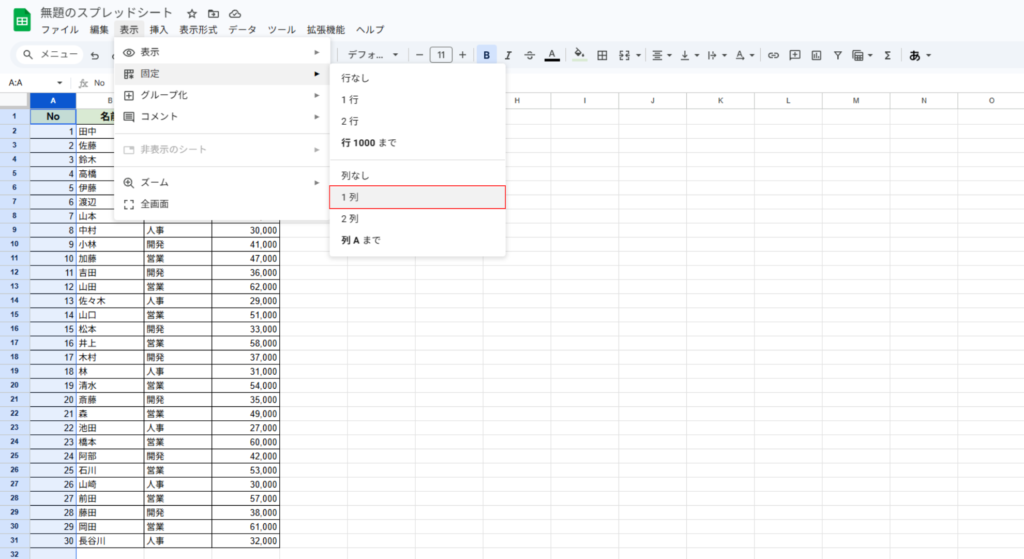
Task: Toggle bold formatting button
Action: 486,55
